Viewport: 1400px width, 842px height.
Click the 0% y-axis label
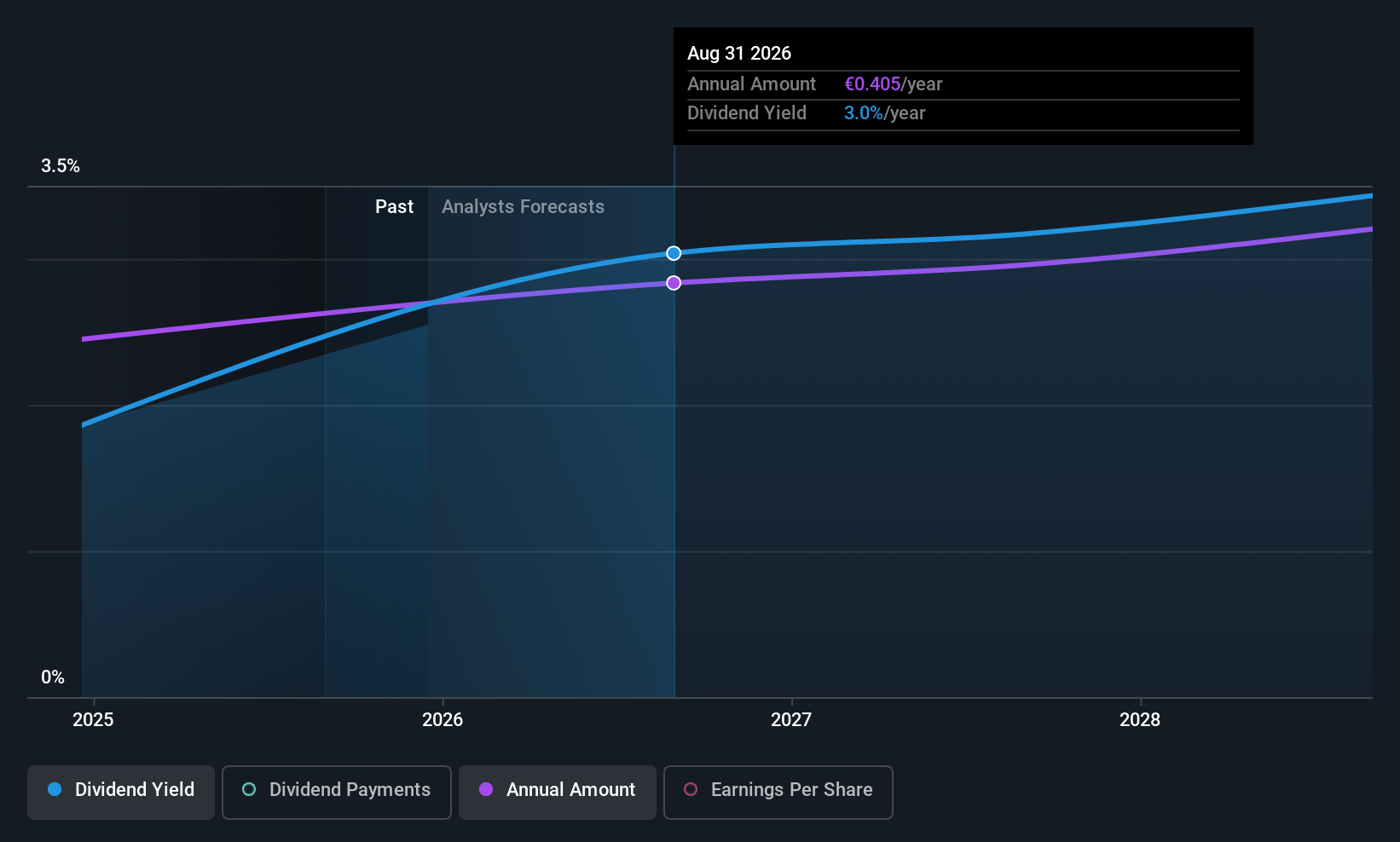(x=53, y=678)
